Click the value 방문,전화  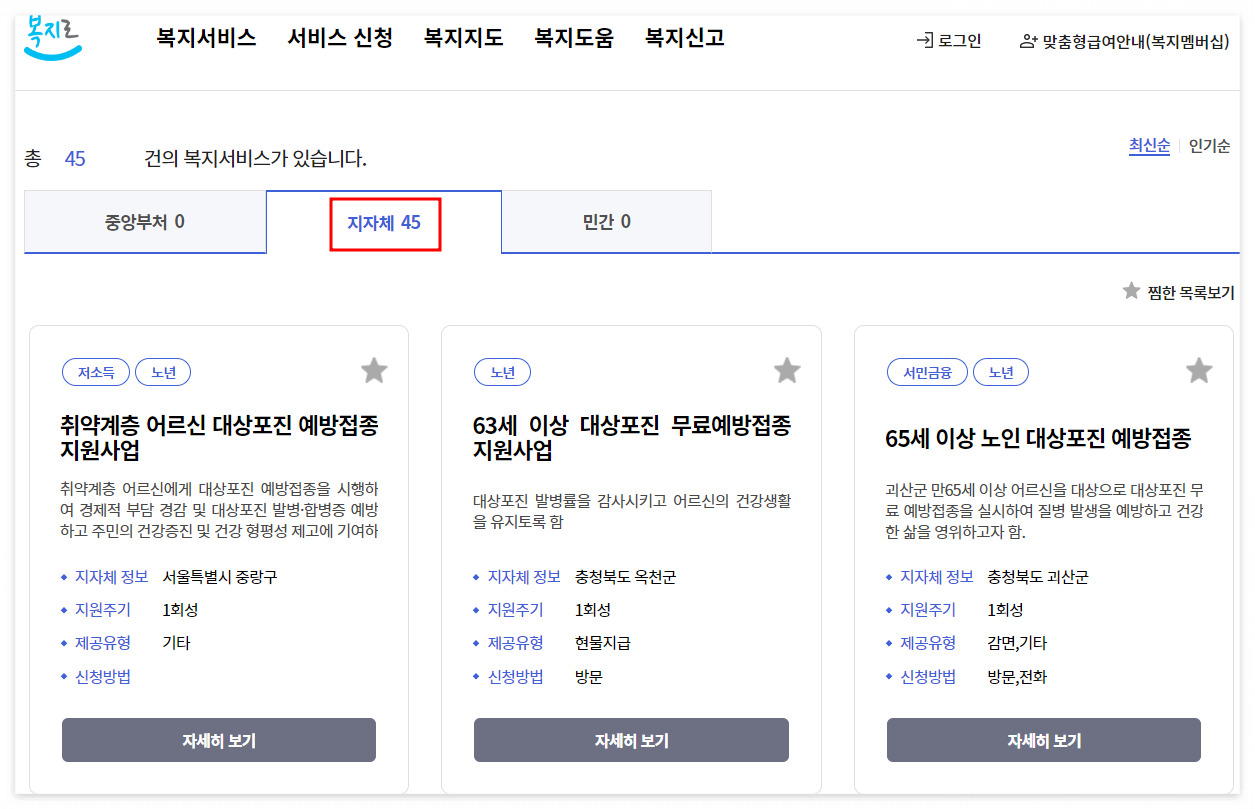(1018, 677)
